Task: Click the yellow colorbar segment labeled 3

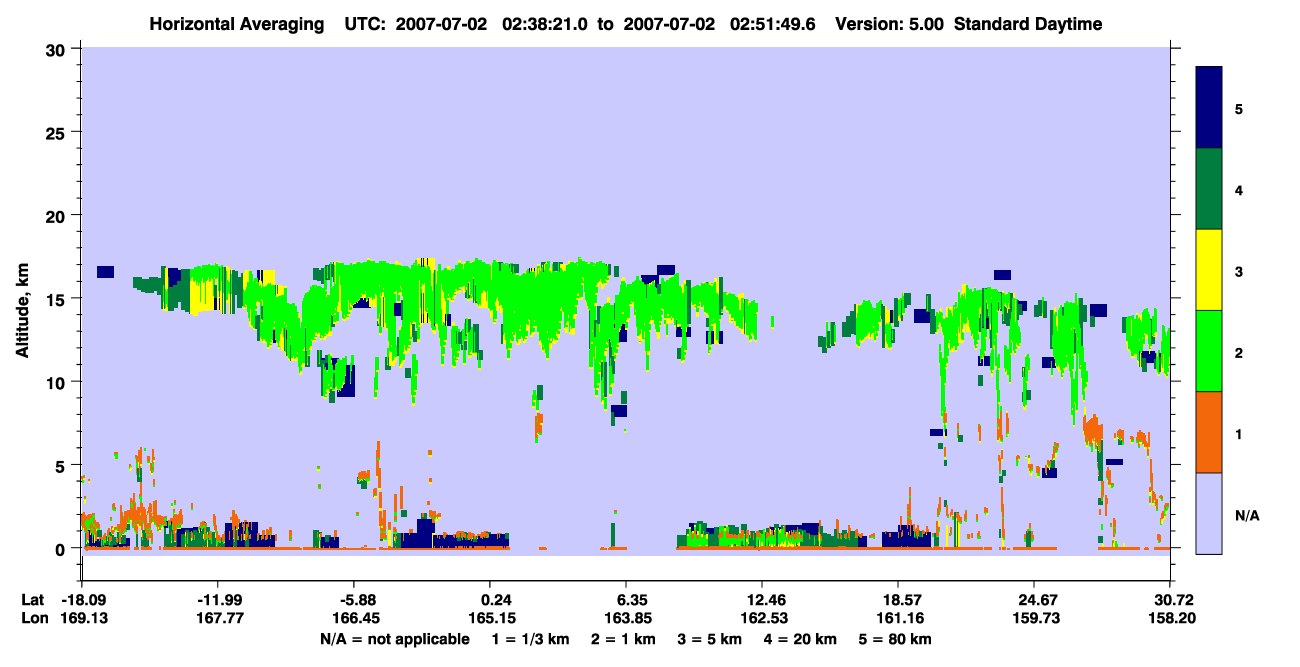Action: (x=1209, y=270)
